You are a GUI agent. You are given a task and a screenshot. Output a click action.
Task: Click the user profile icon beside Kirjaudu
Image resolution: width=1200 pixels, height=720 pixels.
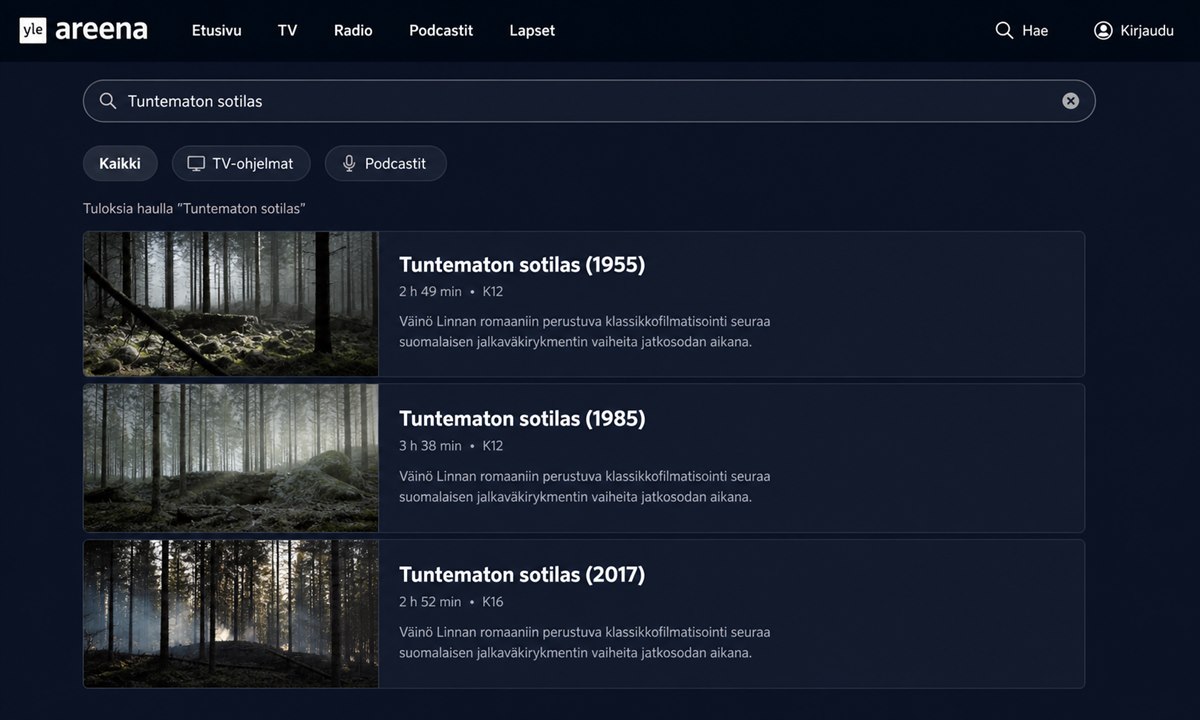(1103, 30)
